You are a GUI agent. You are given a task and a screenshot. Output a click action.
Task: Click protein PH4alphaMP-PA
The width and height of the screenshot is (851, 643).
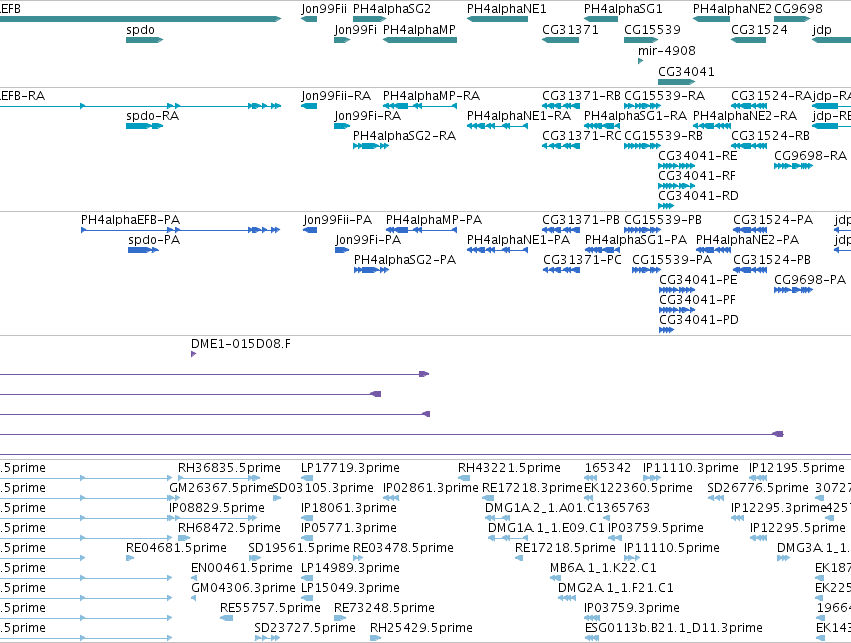(x=421, y=230)
